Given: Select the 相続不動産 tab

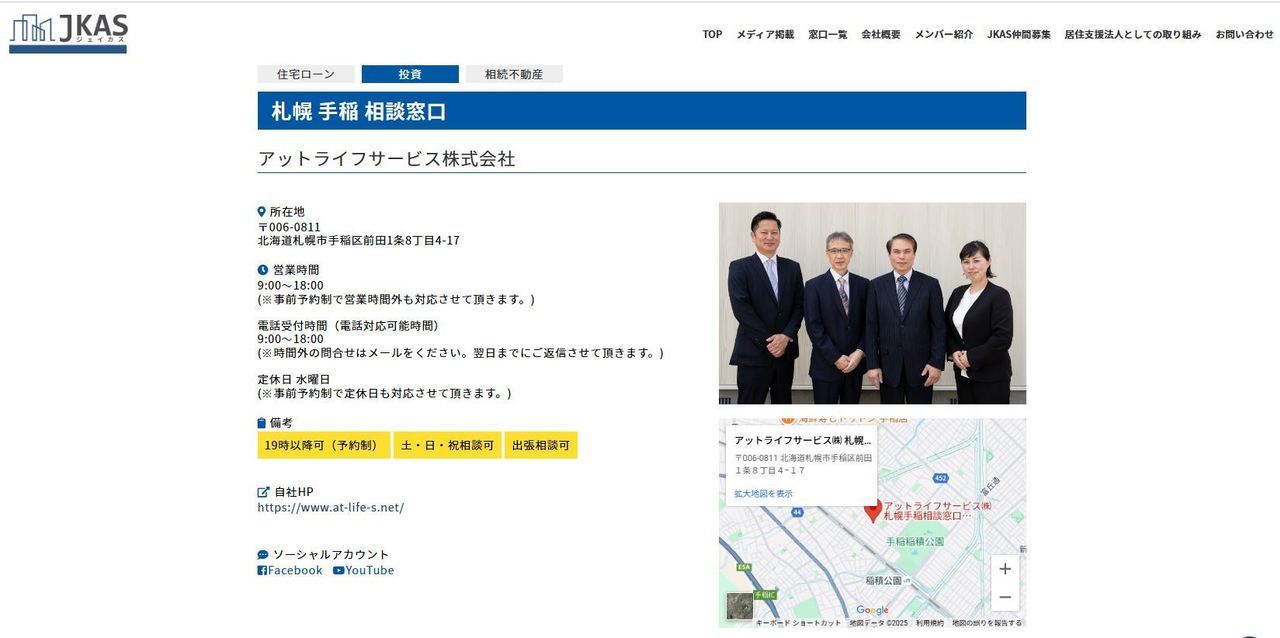Looking at the screenshot, I should (x=514, y=74).
